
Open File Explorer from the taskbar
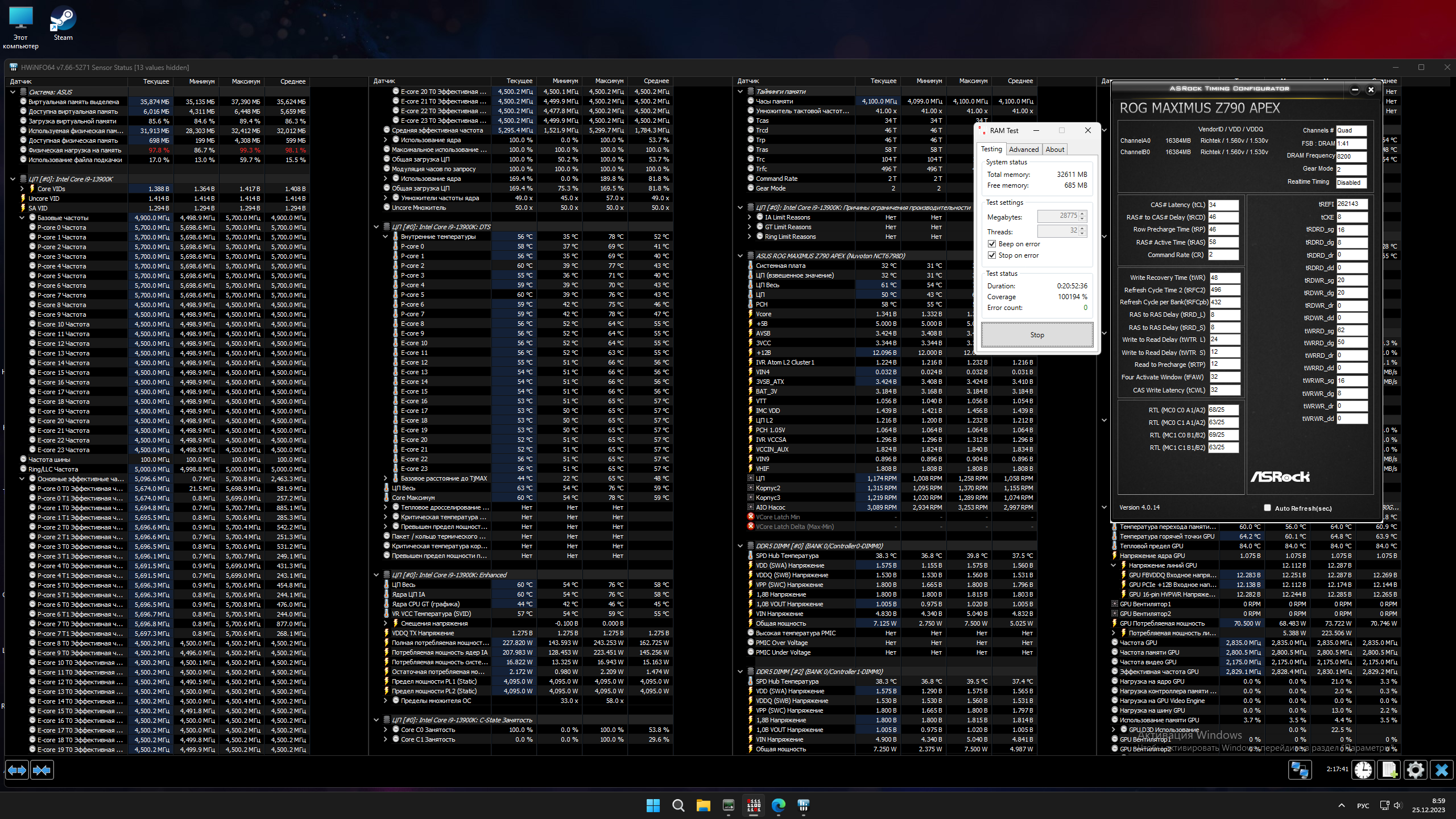[x=703, y=805]
